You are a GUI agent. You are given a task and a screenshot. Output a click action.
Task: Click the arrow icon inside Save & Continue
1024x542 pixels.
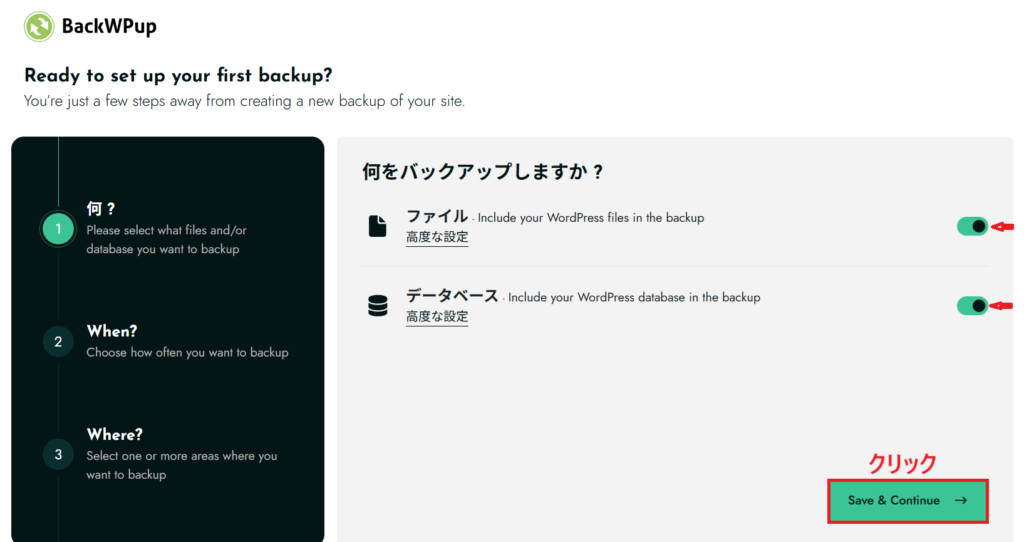tap(960, 500)
